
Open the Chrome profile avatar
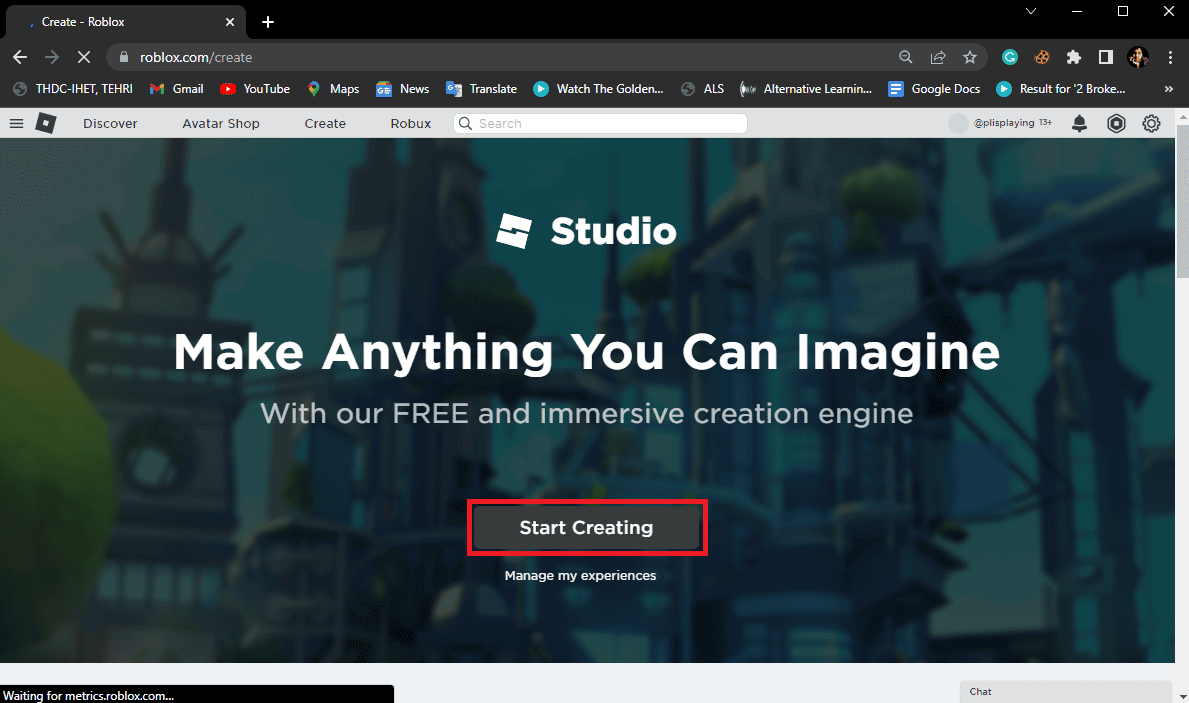pyautogui.click(x=1138, y=57)
